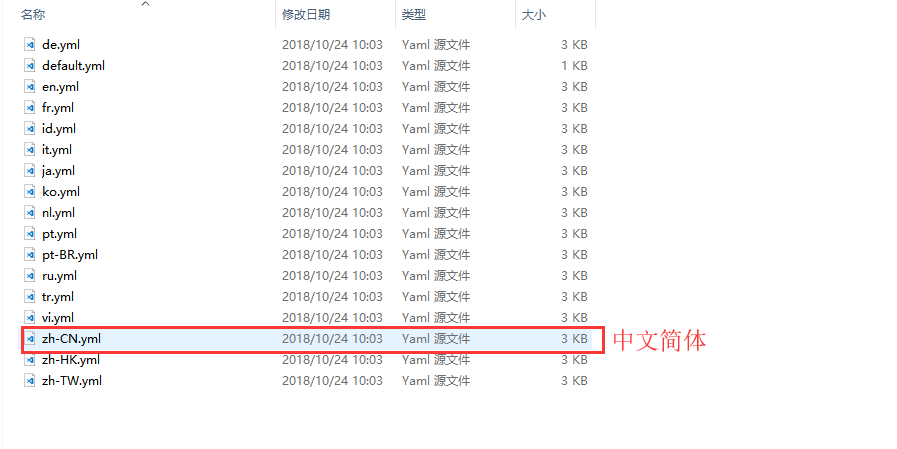Image resolution: width=897 pixels, height=449 pixels.
Task: Select the vi.yml file name
Action: 57,318
